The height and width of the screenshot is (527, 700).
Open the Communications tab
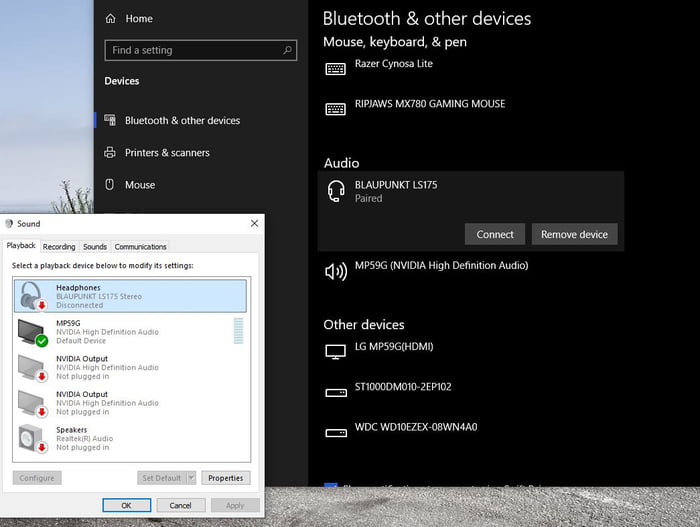click(140, 246)
